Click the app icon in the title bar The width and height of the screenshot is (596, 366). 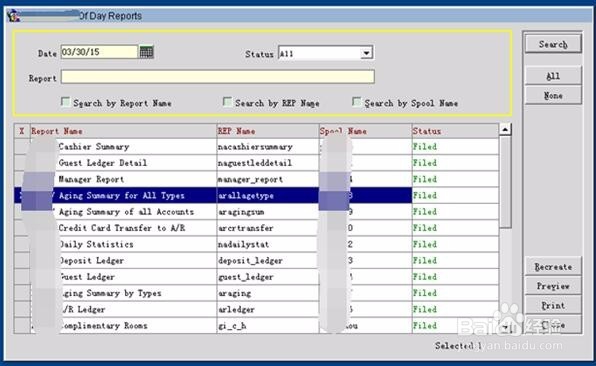coord(13,16)
